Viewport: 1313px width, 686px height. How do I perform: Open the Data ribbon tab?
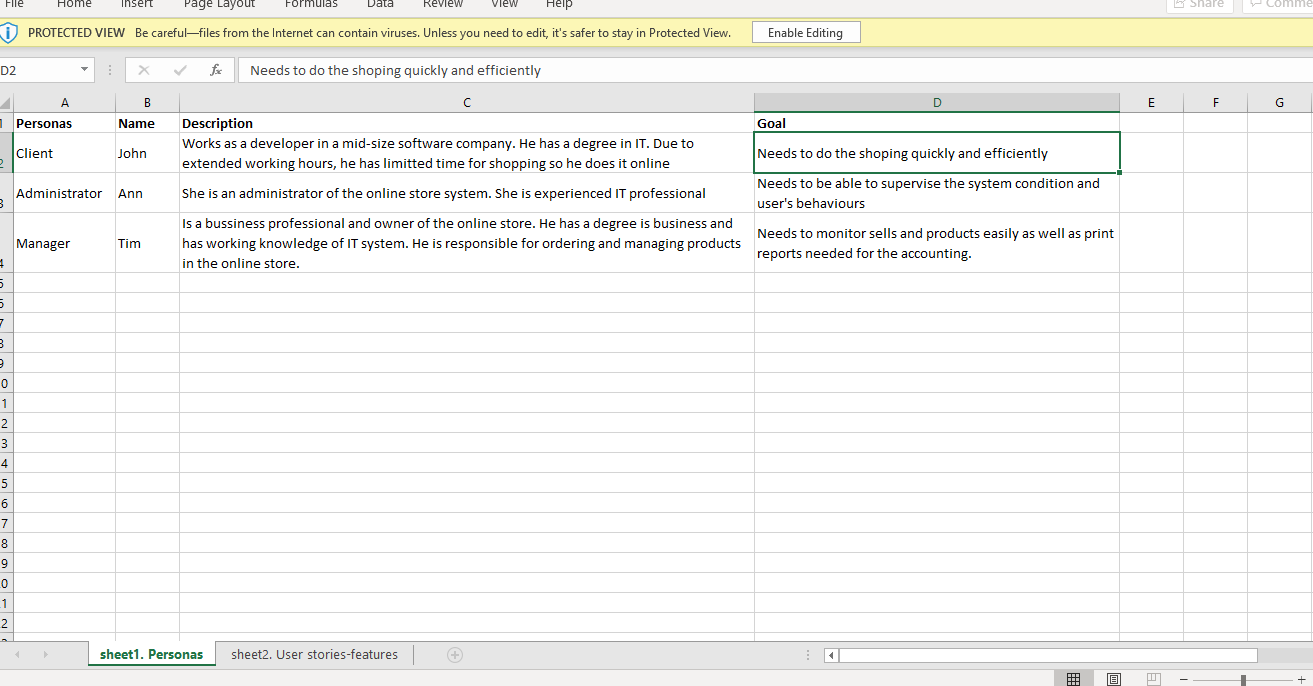tap(380, 5)
